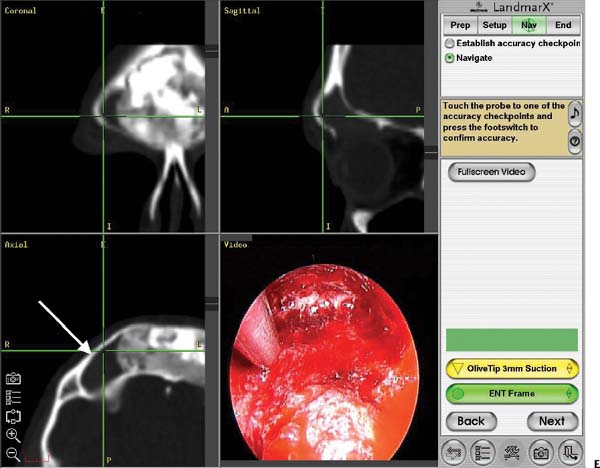Select the Navigate radio option

coord(449,59)
